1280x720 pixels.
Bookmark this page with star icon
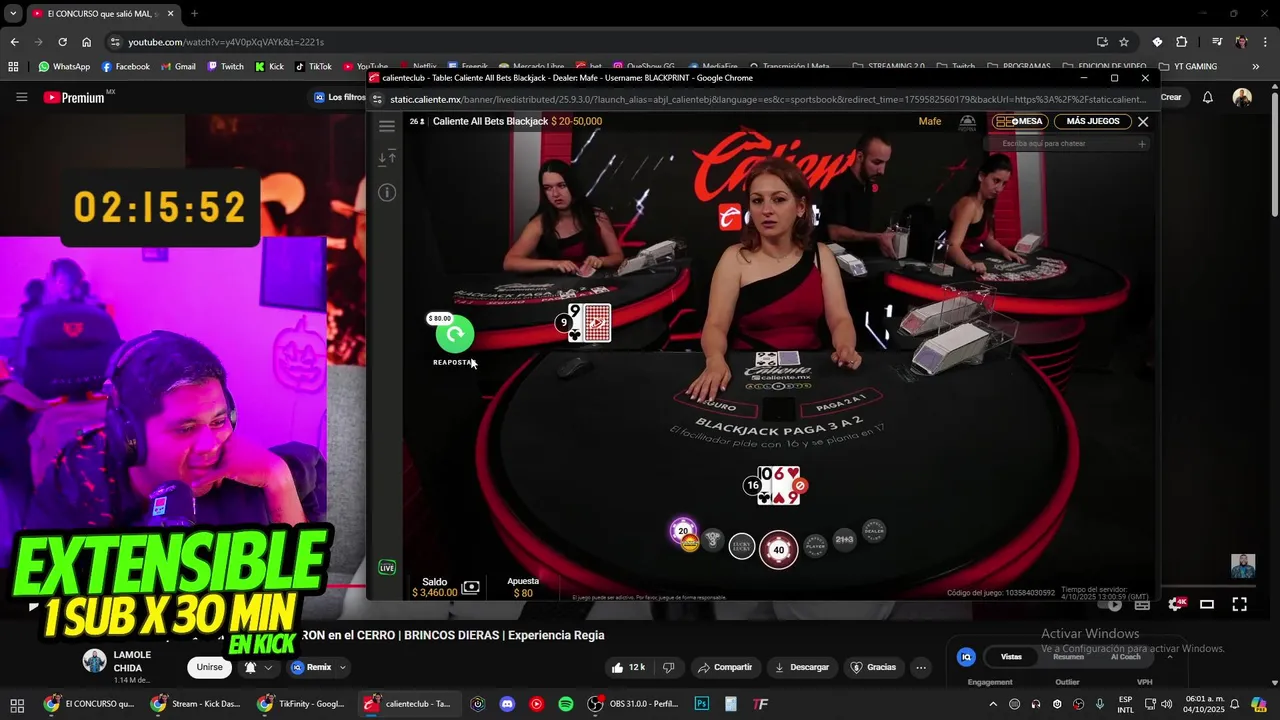(1124, 42)
